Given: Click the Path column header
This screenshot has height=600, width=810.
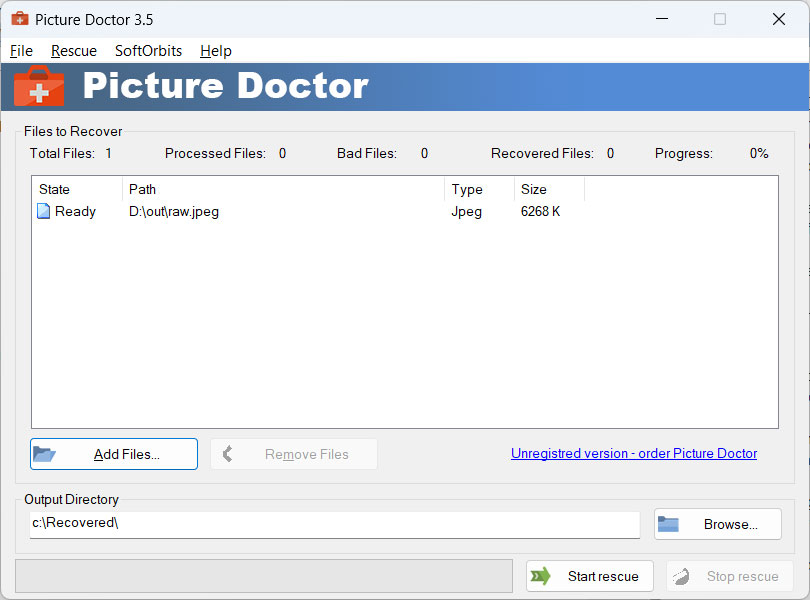Looking at the screenshot, I should point(284,189).
